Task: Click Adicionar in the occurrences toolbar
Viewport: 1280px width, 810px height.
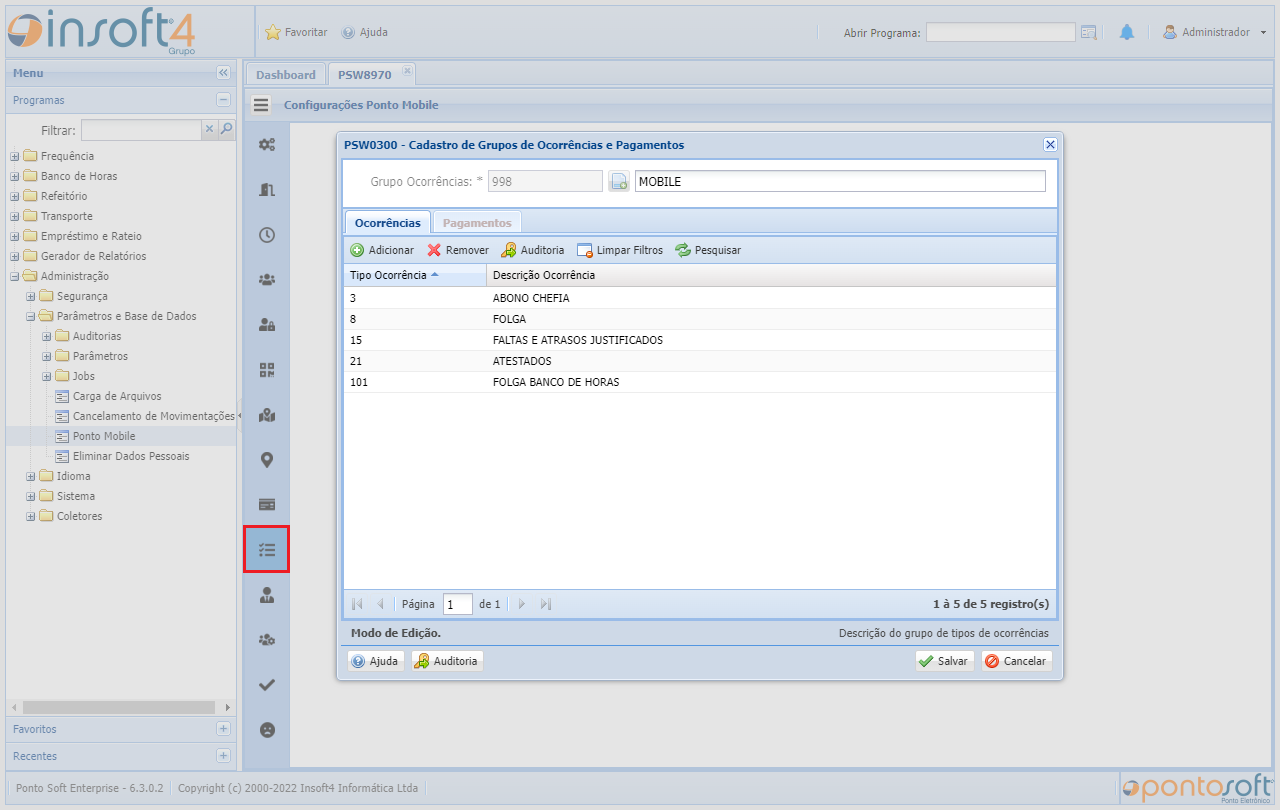Action: (382, 250)
